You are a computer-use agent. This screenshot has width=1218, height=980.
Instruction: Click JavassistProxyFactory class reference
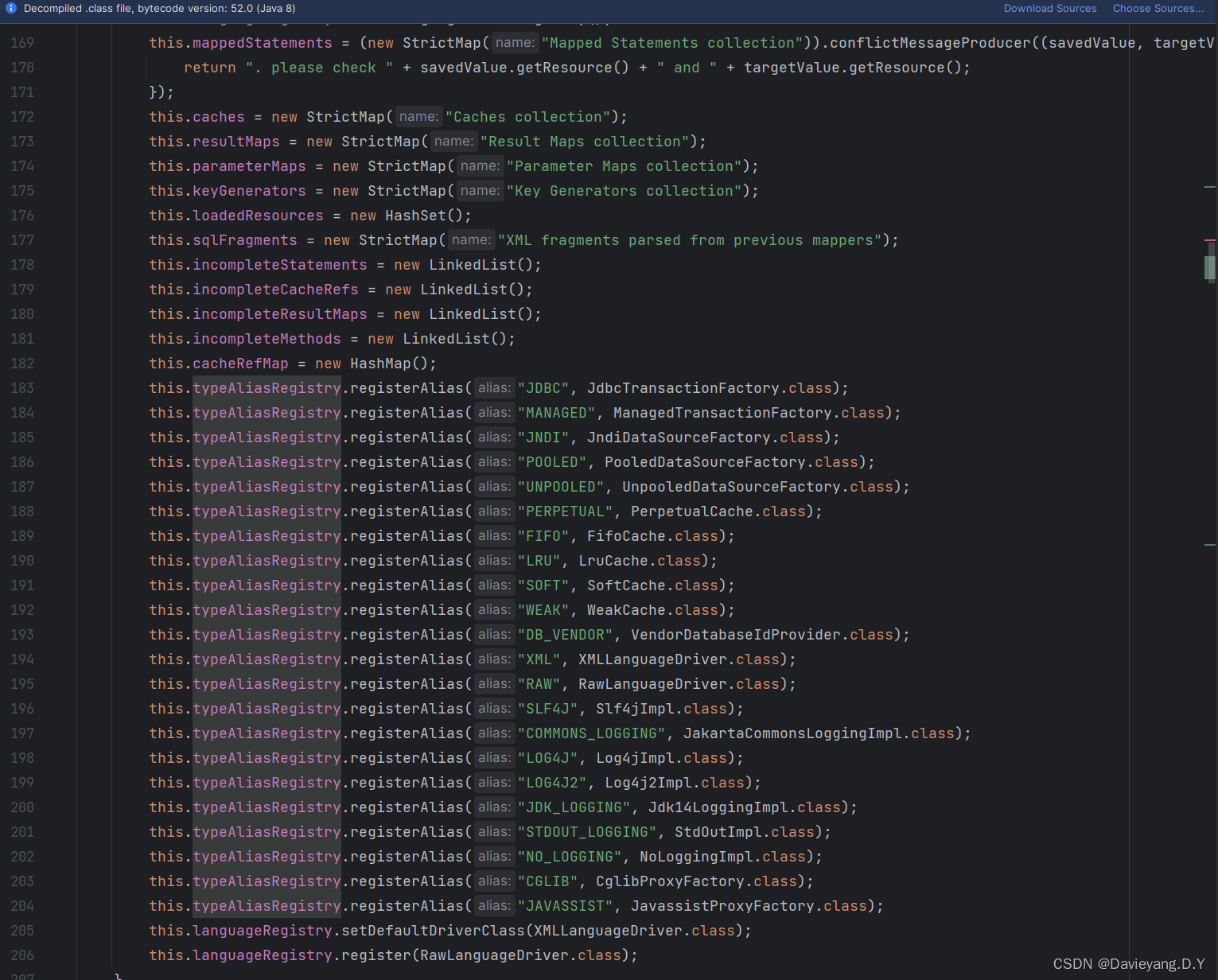coord(722,906)
